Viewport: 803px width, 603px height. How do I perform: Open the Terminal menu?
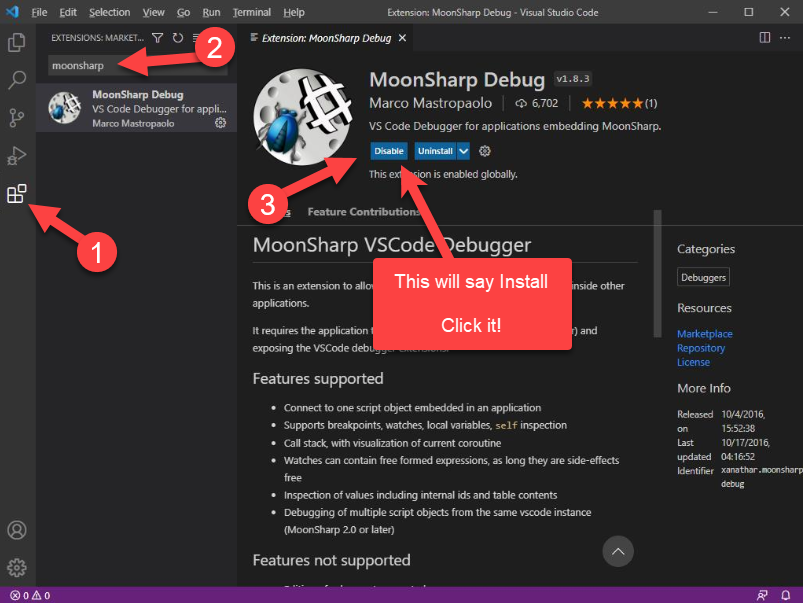pyautogui.click(x=251, y=12)
